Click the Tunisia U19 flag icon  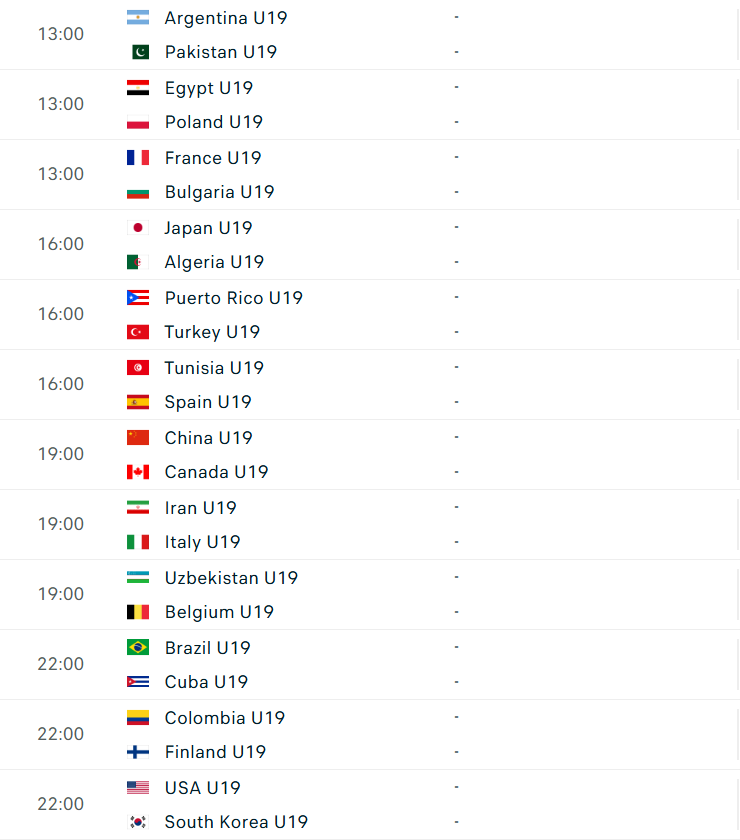pos(138,368)
